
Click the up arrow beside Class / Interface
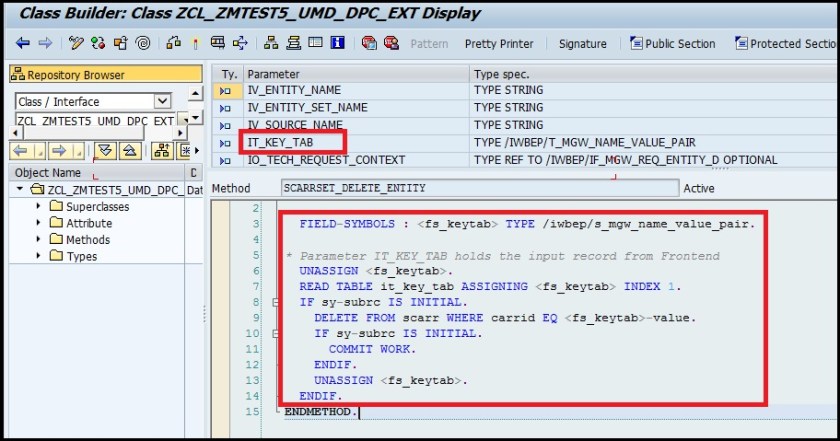point(196,94)
